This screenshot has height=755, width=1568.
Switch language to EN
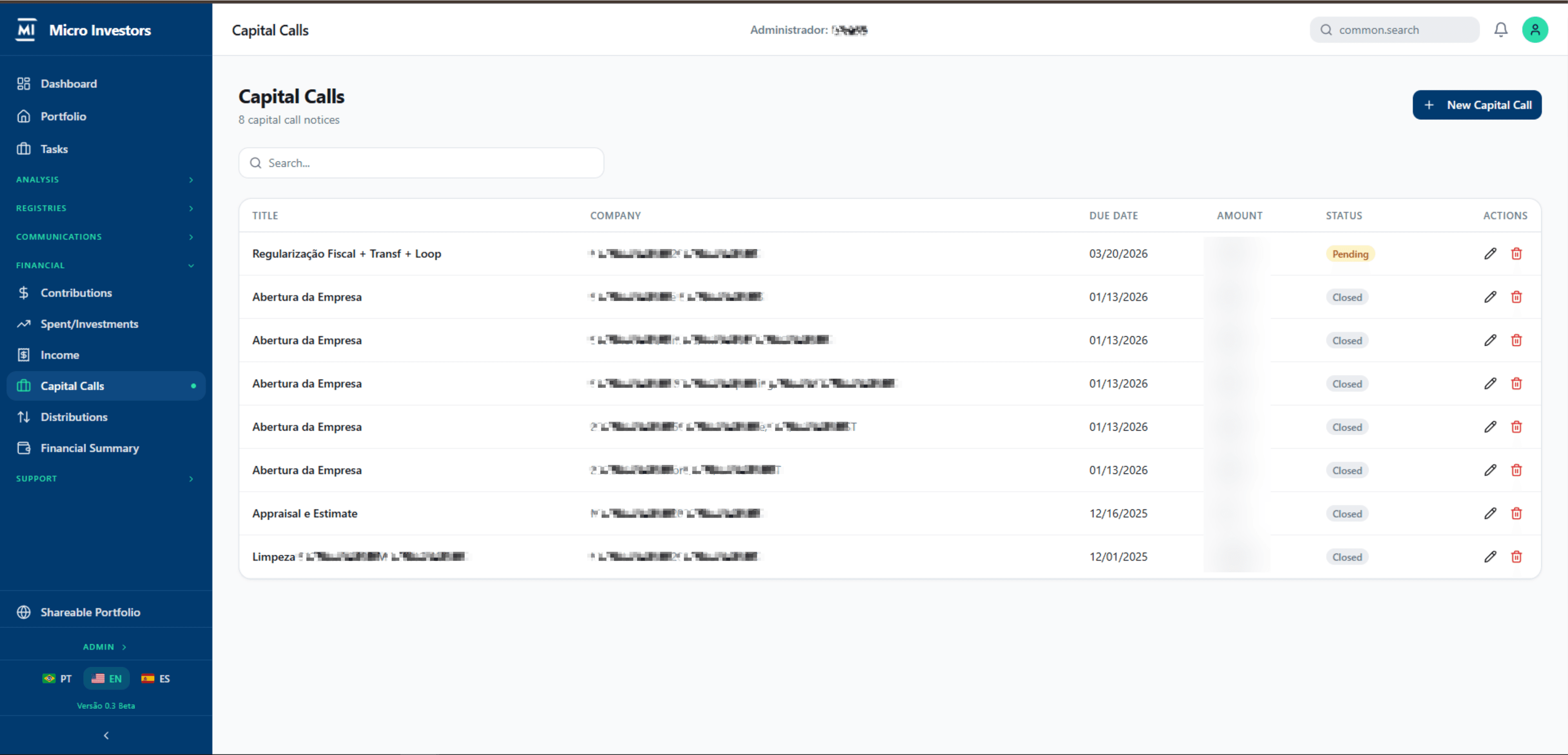[x=107, y=678]
